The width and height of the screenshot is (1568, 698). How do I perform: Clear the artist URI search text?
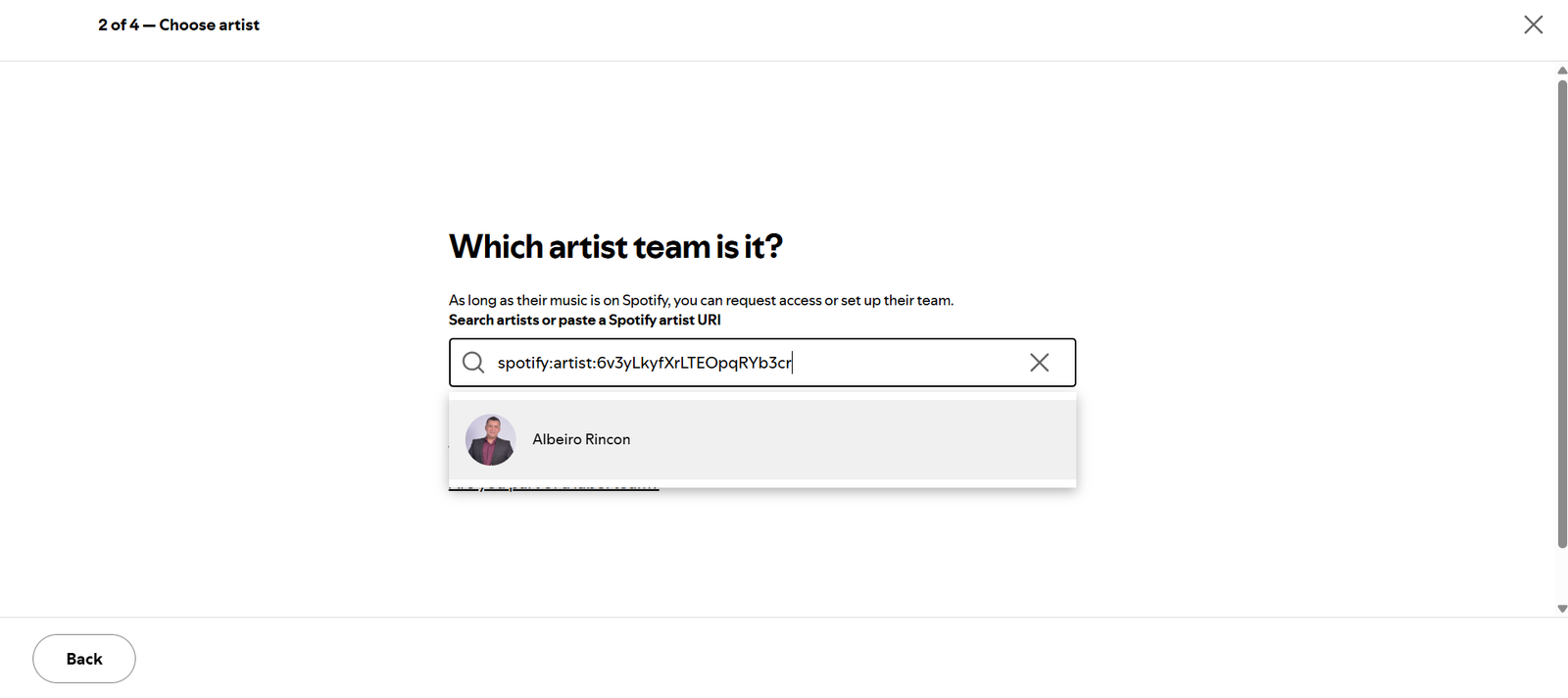point(1040,363)
